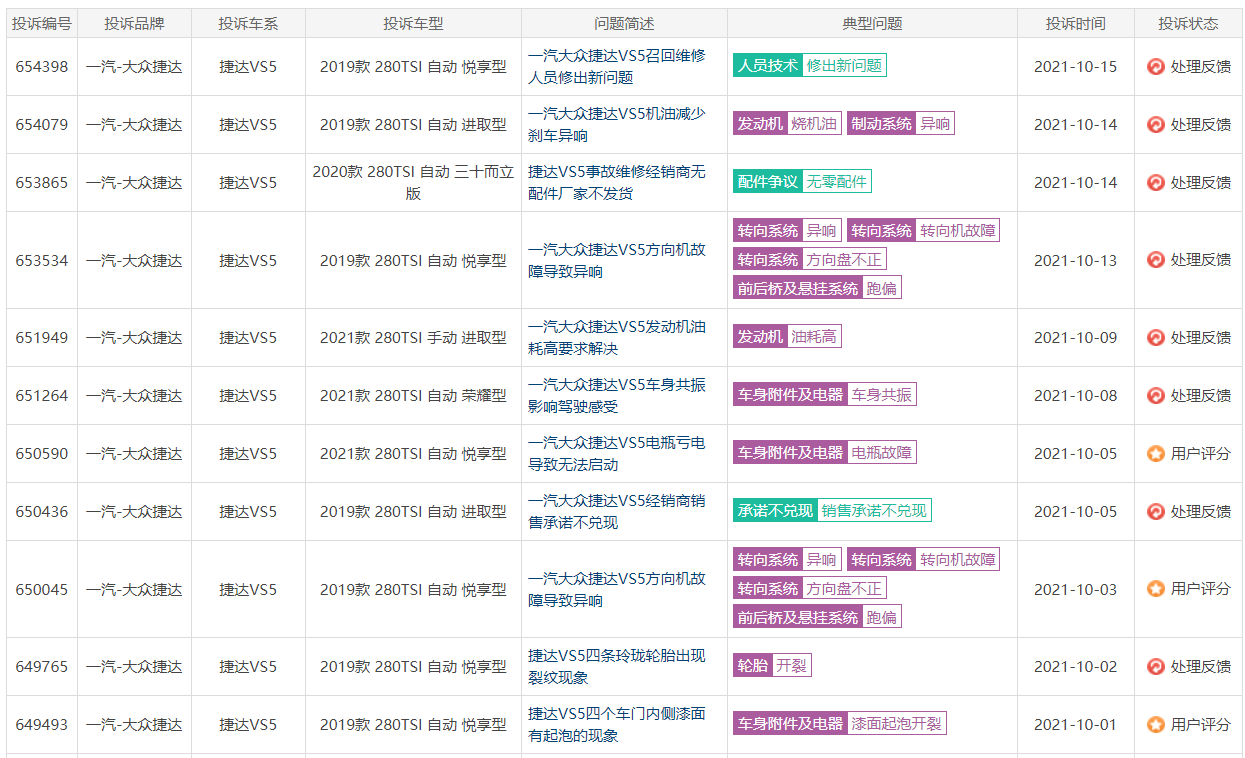Click the 典型问题 column header

(x=872, y=24)
